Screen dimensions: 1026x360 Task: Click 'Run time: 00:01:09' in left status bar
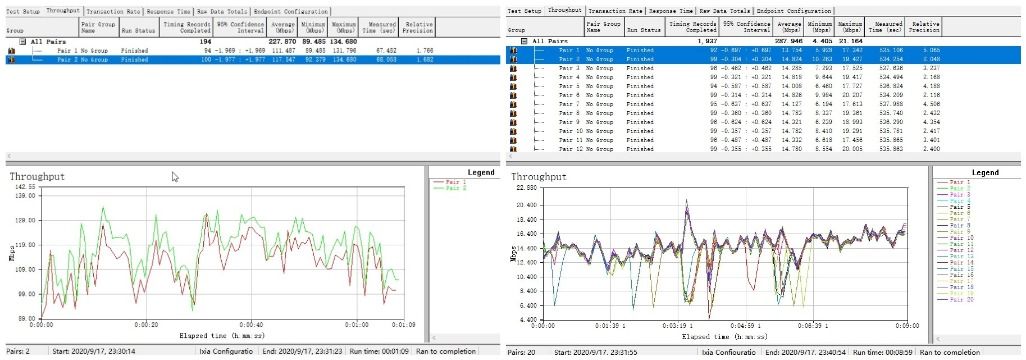[x=380, y=351]
